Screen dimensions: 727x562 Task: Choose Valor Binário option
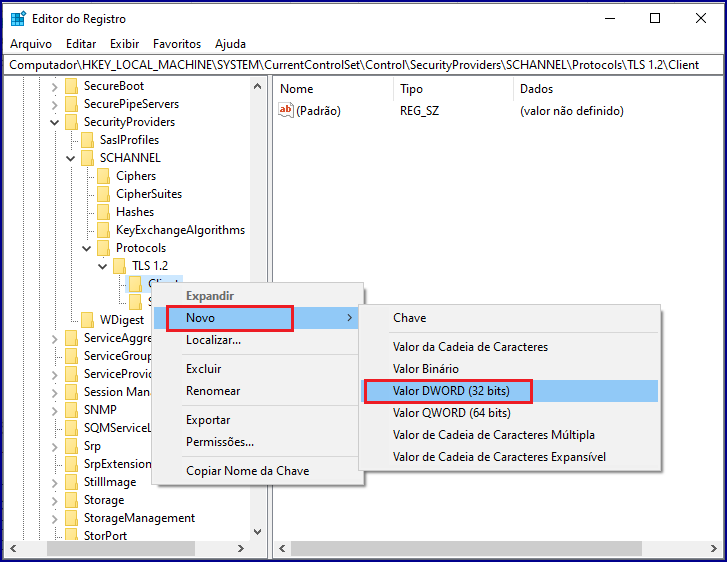coord(509,369)
